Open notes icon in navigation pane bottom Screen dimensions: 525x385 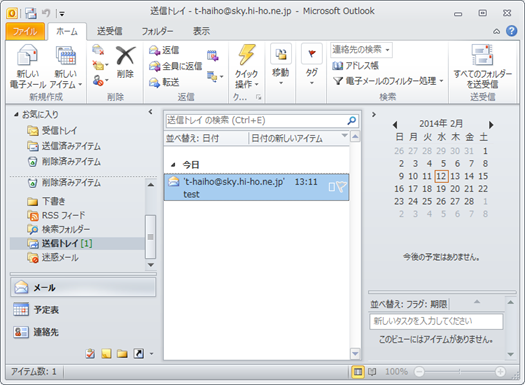pyautogui.click(x=106, y=354)
